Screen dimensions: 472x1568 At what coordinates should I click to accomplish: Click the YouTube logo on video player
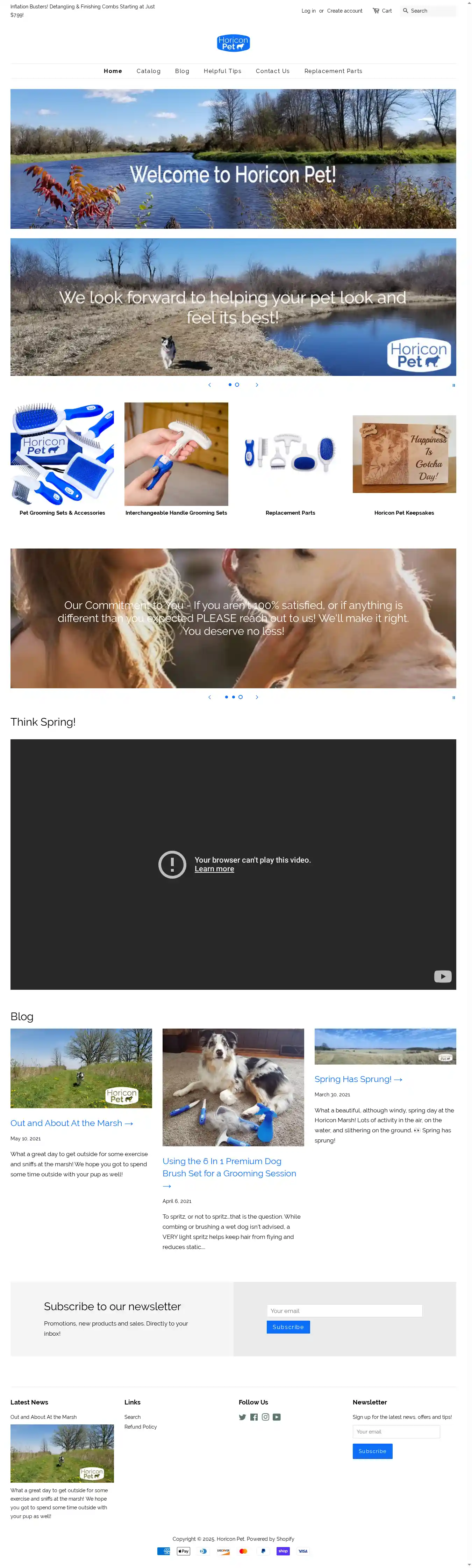442,977
